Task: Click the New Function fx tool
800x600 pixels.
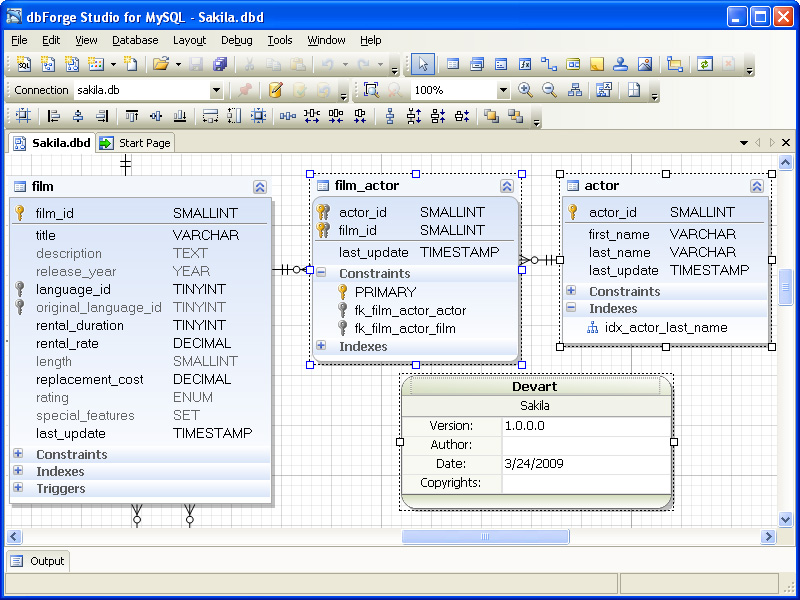Action: click(x=525, y=64)
